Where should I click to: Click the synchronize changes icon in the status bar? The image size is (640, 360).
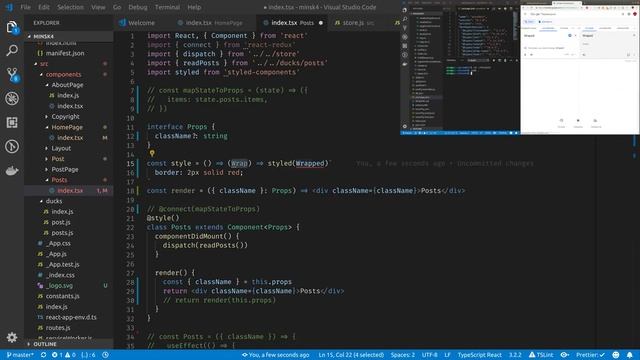43,355
